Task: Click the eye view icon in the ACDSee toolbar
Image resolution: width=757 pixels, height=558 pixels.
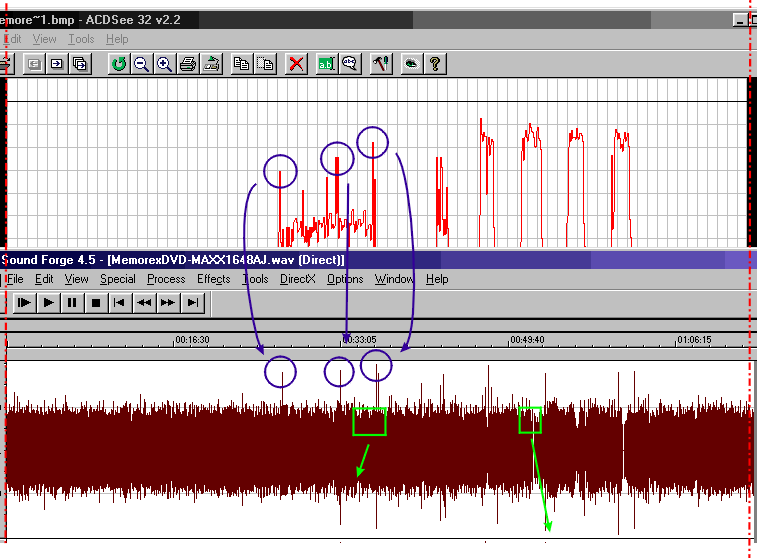Action: 411,64
